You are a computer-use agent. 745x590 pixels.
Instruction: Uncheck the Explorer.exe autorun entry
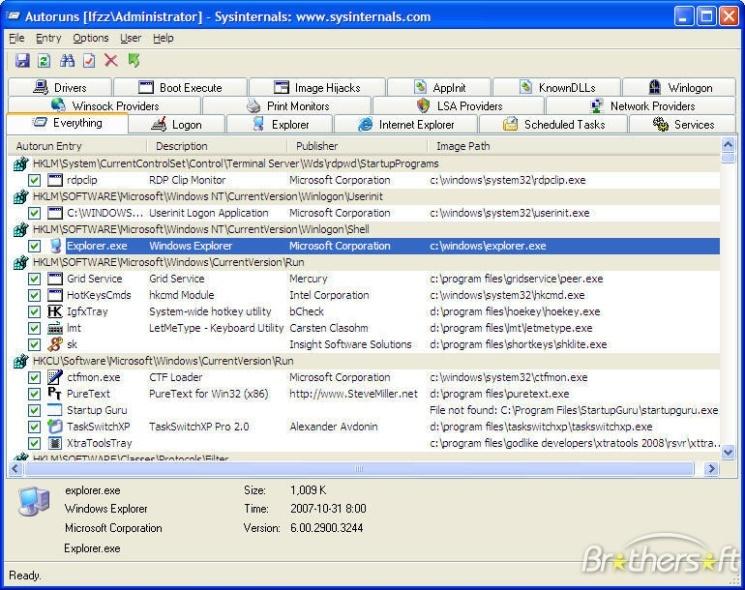(x=34, y=246)
